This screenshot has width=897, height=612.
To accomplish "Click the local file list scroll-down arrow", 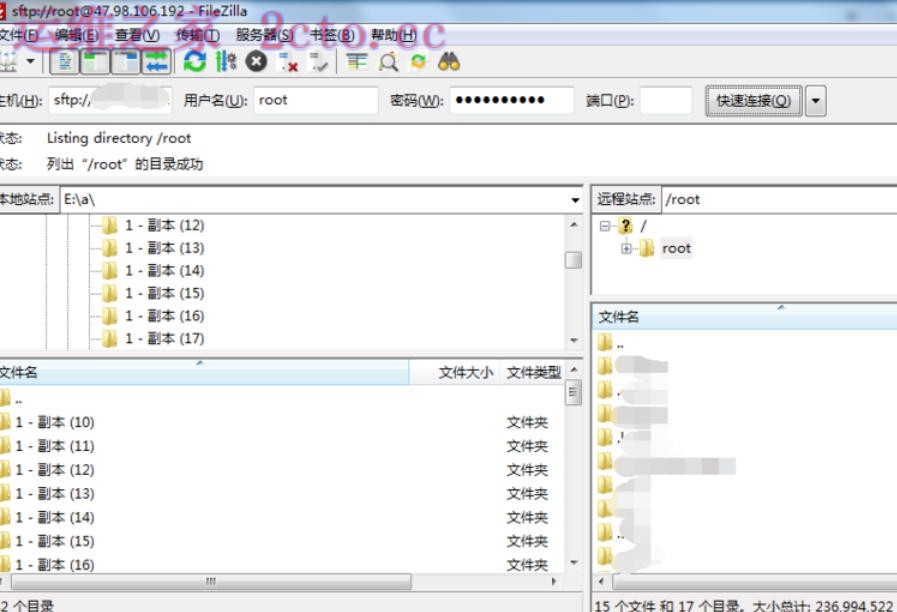I will click(x=574, y=563).
